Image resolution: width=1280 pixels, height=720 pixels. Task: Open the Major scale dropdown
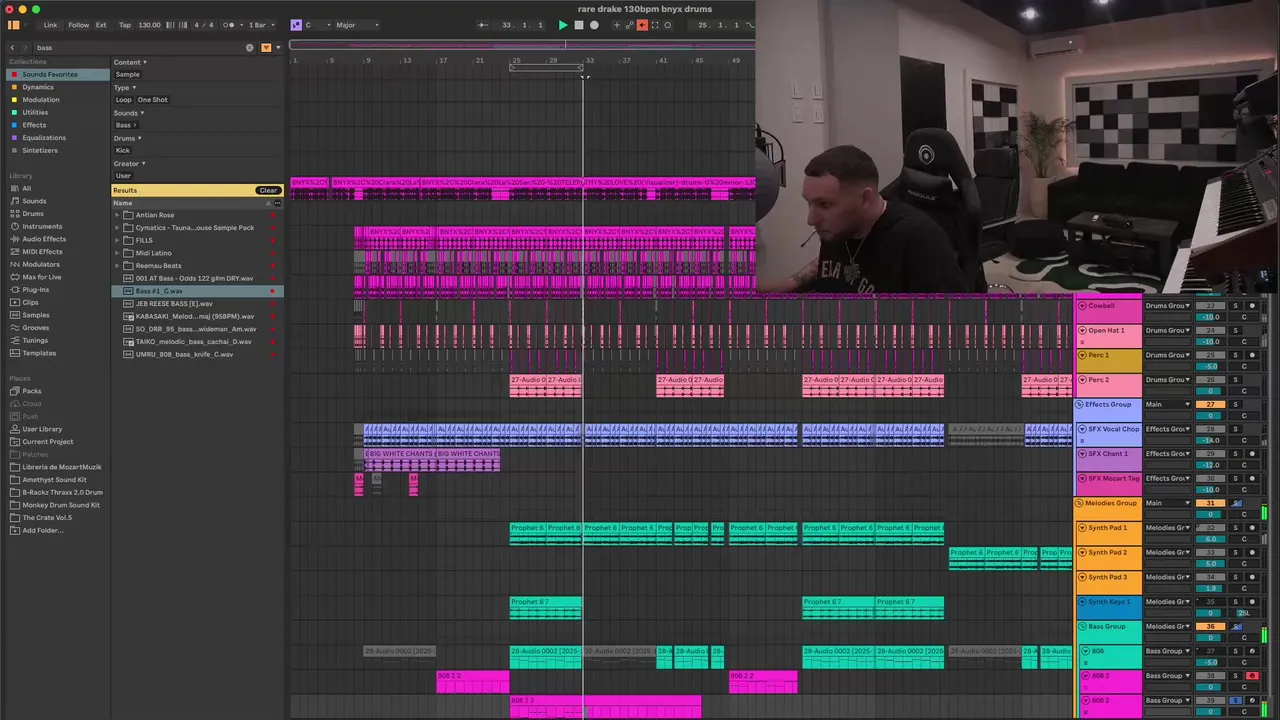(355, 25)
